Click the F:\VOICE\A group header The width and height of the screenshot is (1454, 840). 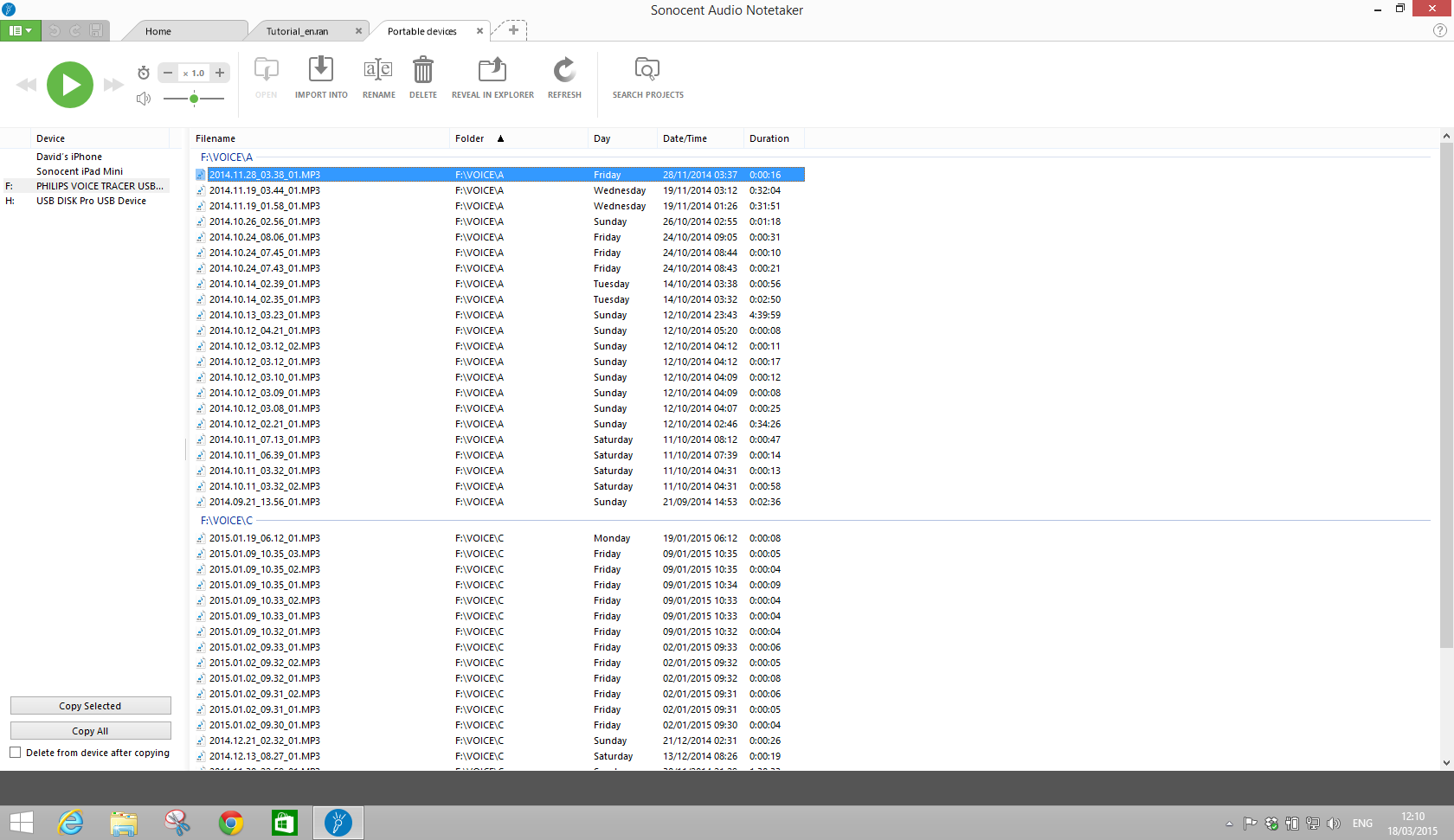tap(227, 157)
